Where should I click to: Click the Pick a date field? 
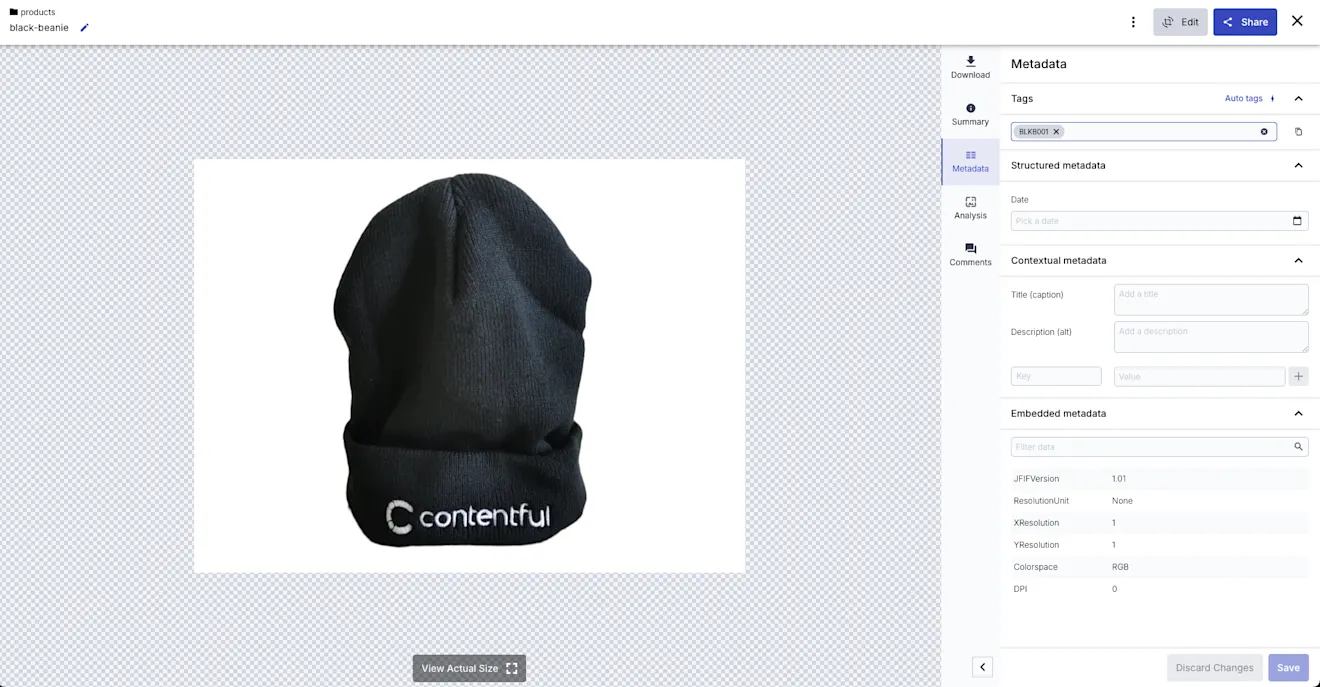pos(1159,221)
